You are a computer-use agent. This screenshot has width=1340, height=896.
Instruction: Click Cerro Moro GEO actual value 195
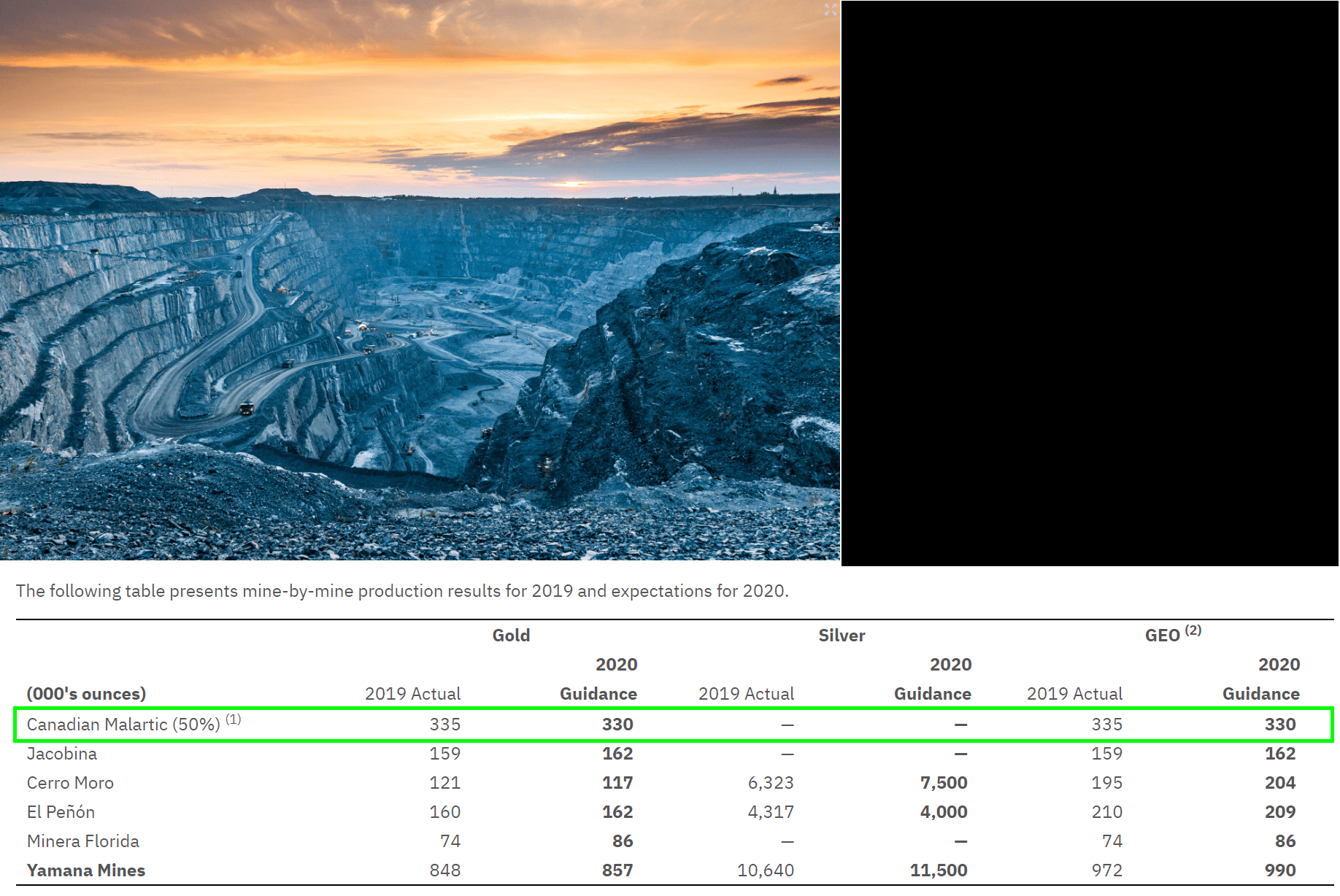point(1106,783)
